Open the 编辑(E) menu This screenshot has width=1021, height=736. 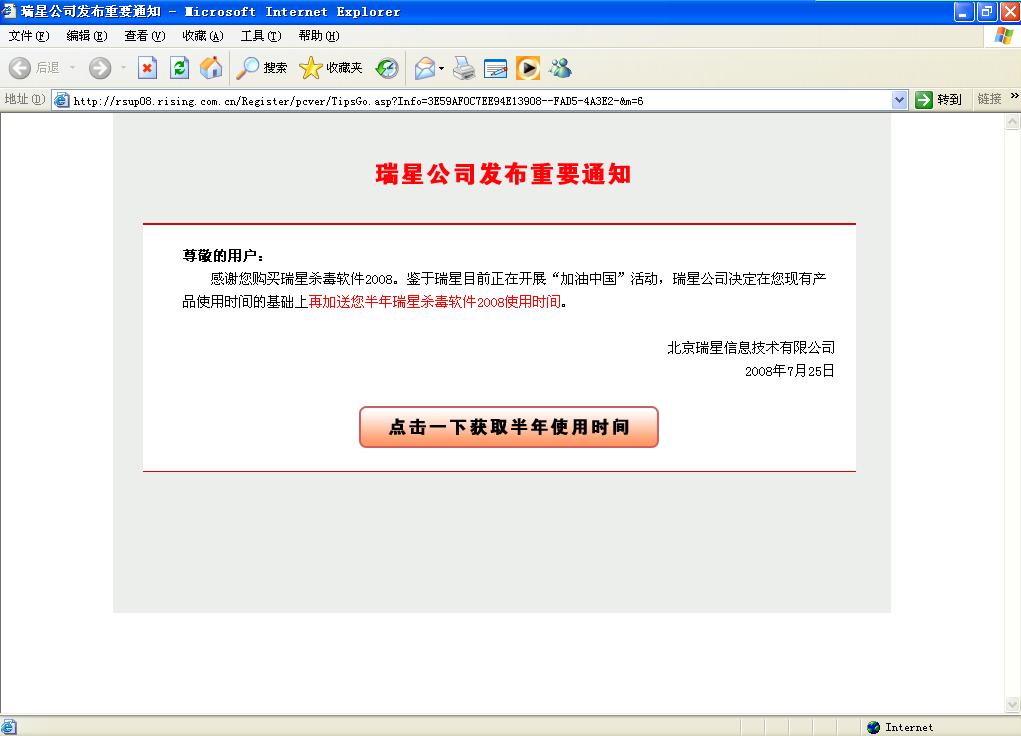pyautogui.click(x=87, y=36)
